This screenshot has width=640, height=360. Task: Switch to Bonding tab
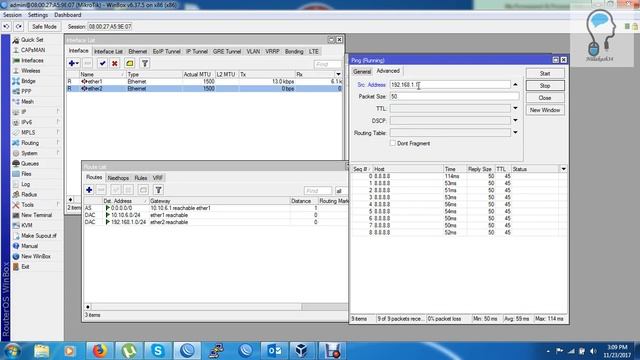pos(294,51)
